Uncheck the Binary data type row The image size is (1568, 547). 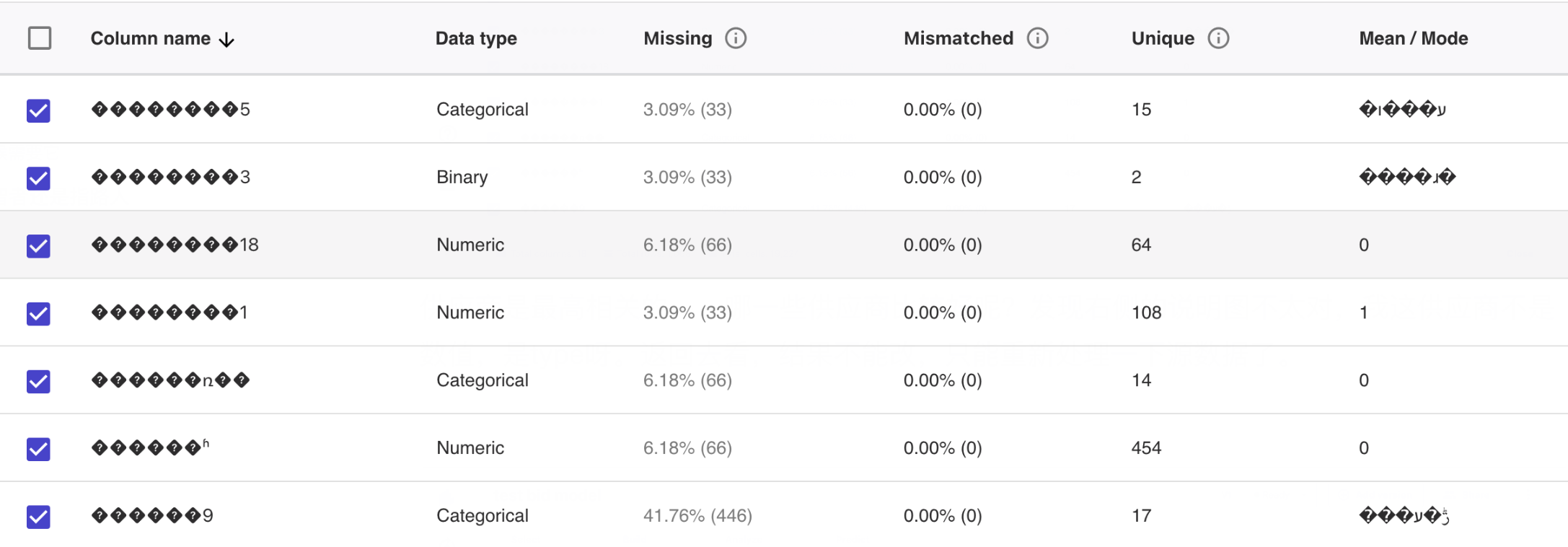pos(39,178)
